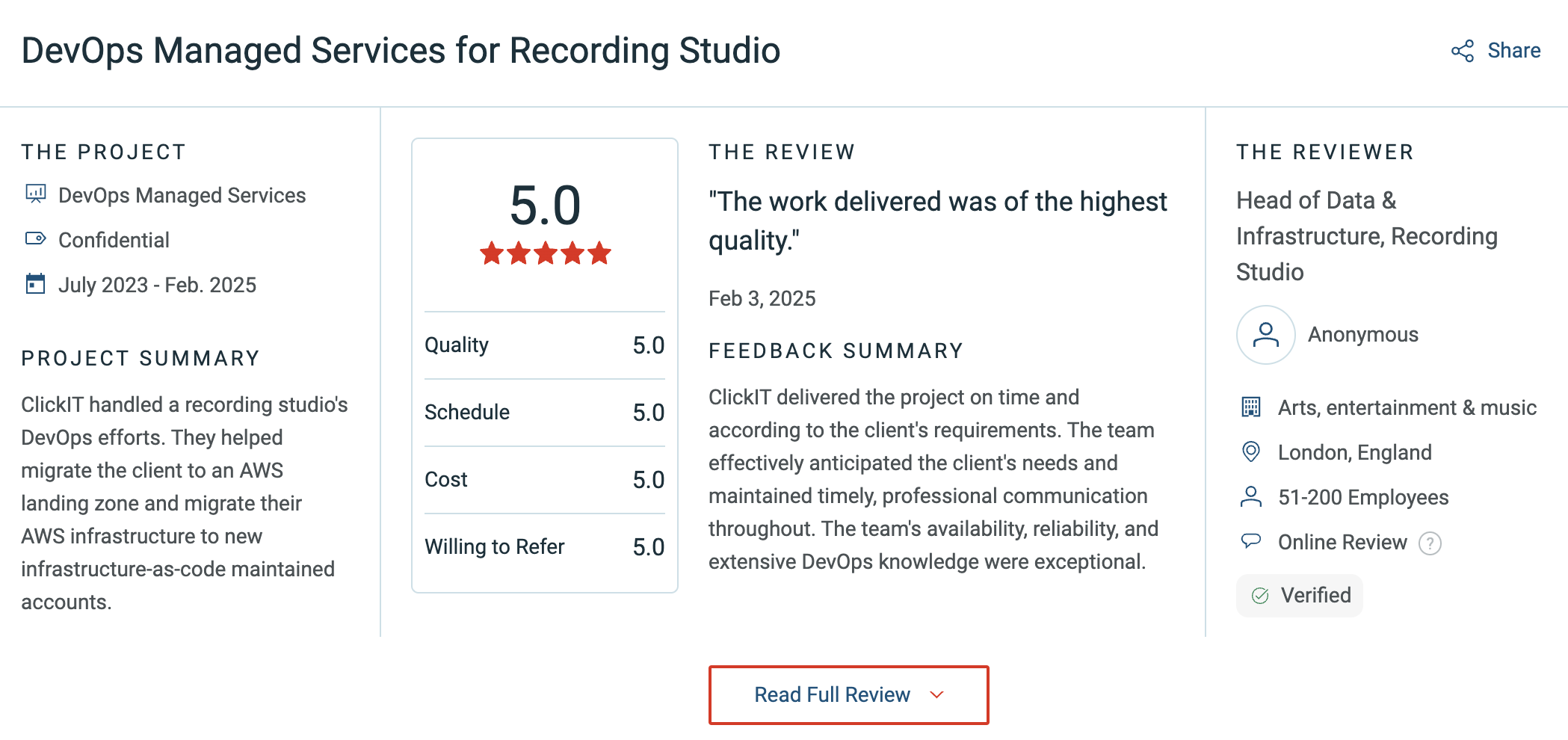
Task: Click the chat bubble icon beside Online Review
Action: tap(1253, 542)
